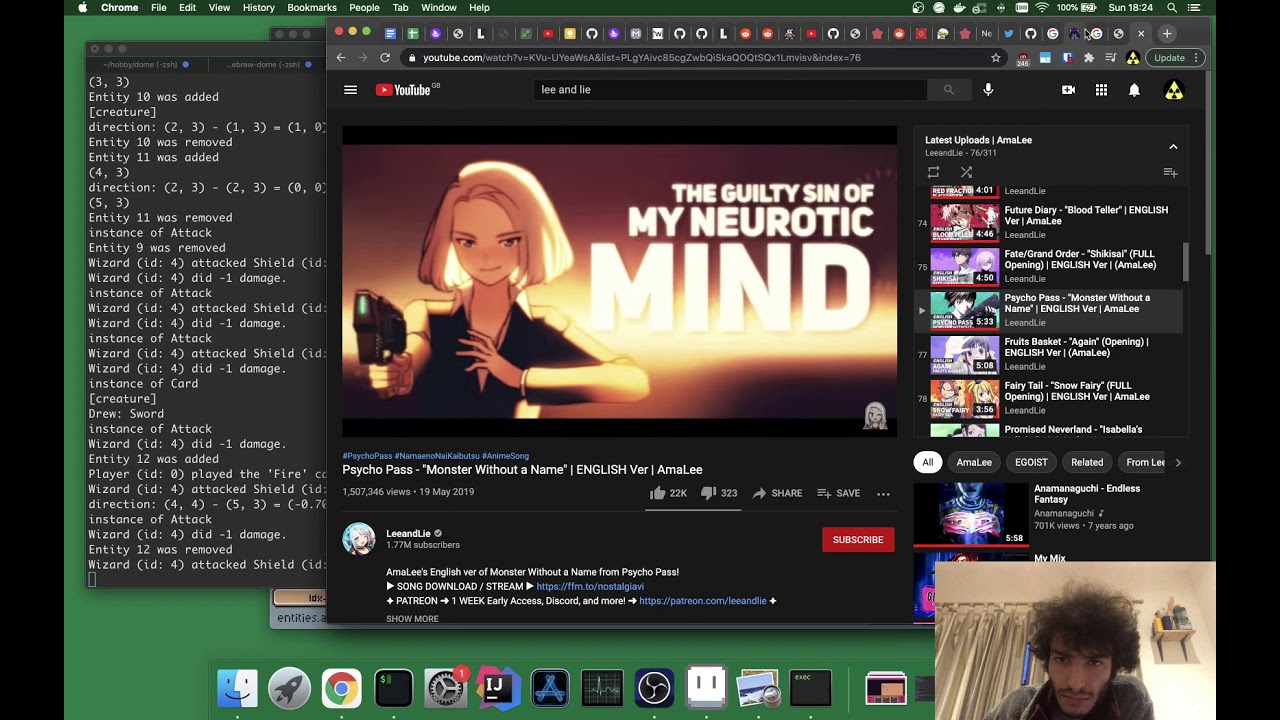Screen dimensions: 1280x720
Task: Go back in Chrome
Action: tap(340, 58)
